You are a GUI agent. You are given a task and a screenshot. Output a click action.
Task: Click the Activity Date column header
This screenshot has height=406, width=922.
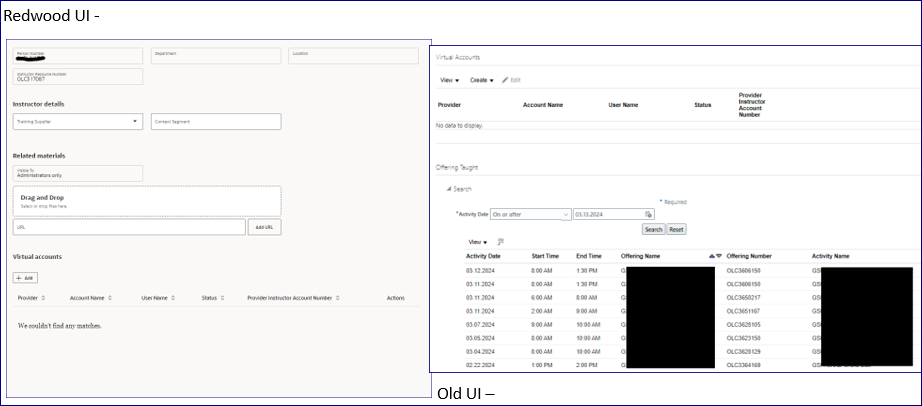483,257
